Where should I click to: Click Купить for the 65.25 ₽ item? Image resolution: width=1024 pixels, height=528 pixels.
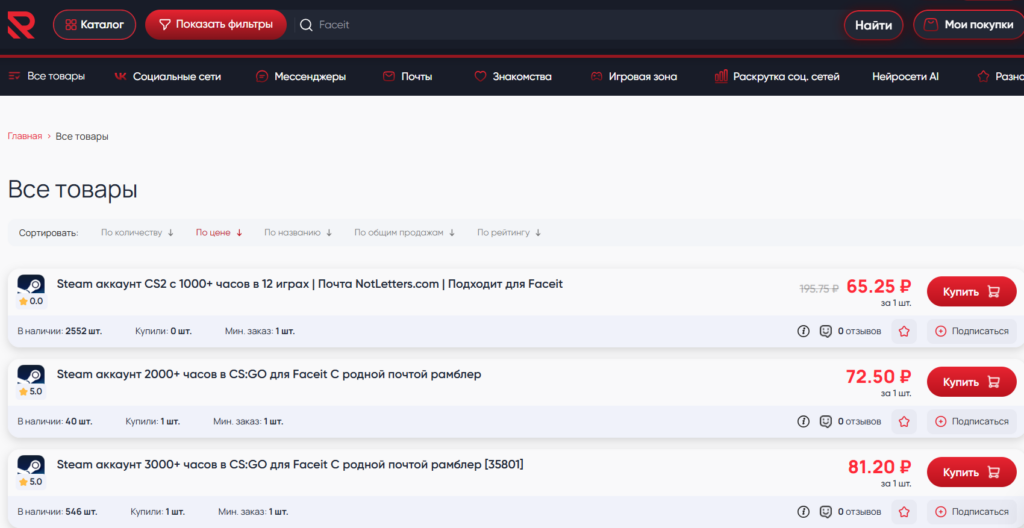971,291
